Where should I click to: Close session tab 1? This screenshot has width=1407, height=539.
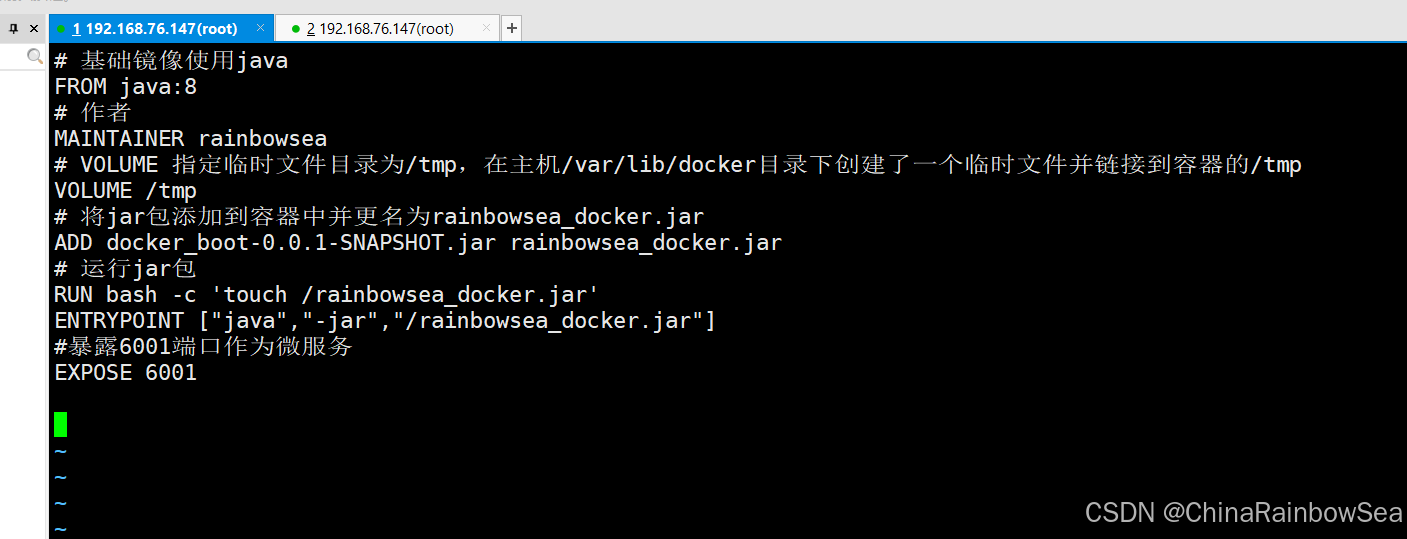[259, 29]
